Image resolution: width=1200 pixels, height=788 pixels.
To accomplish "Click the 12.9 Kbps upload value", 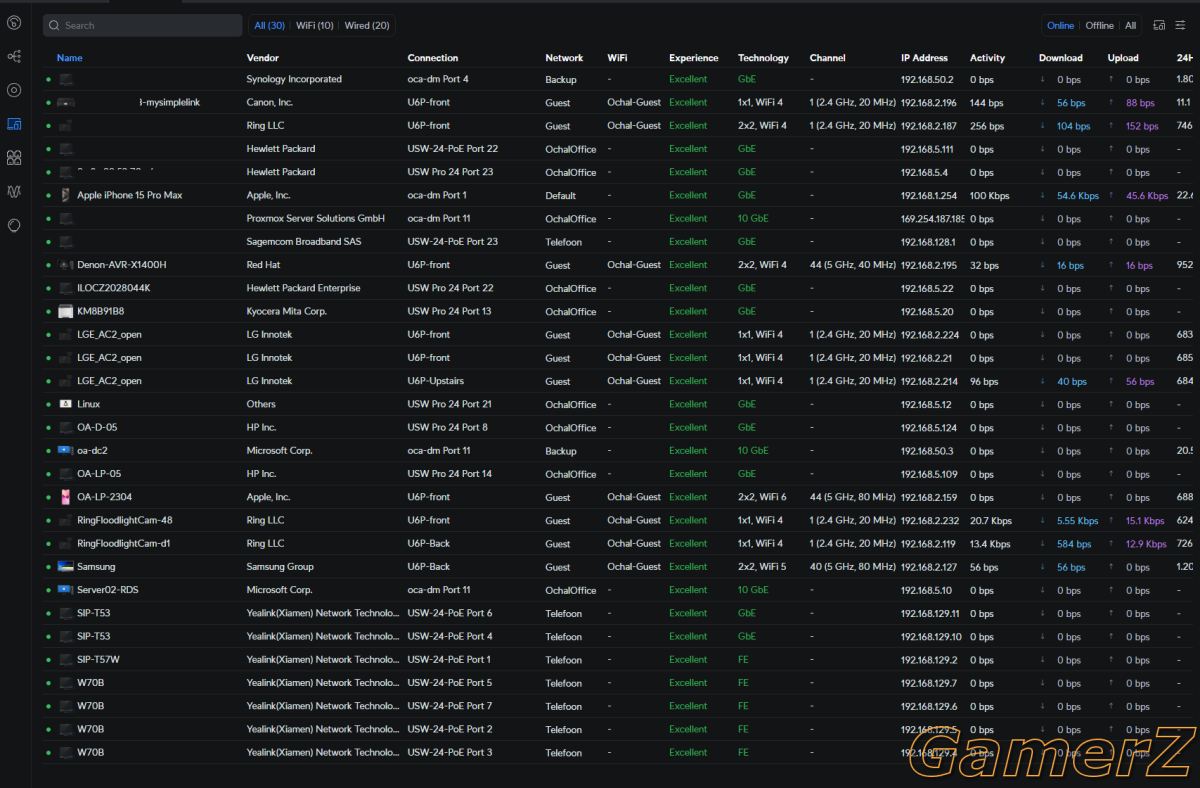I will tap(1146, 544).
